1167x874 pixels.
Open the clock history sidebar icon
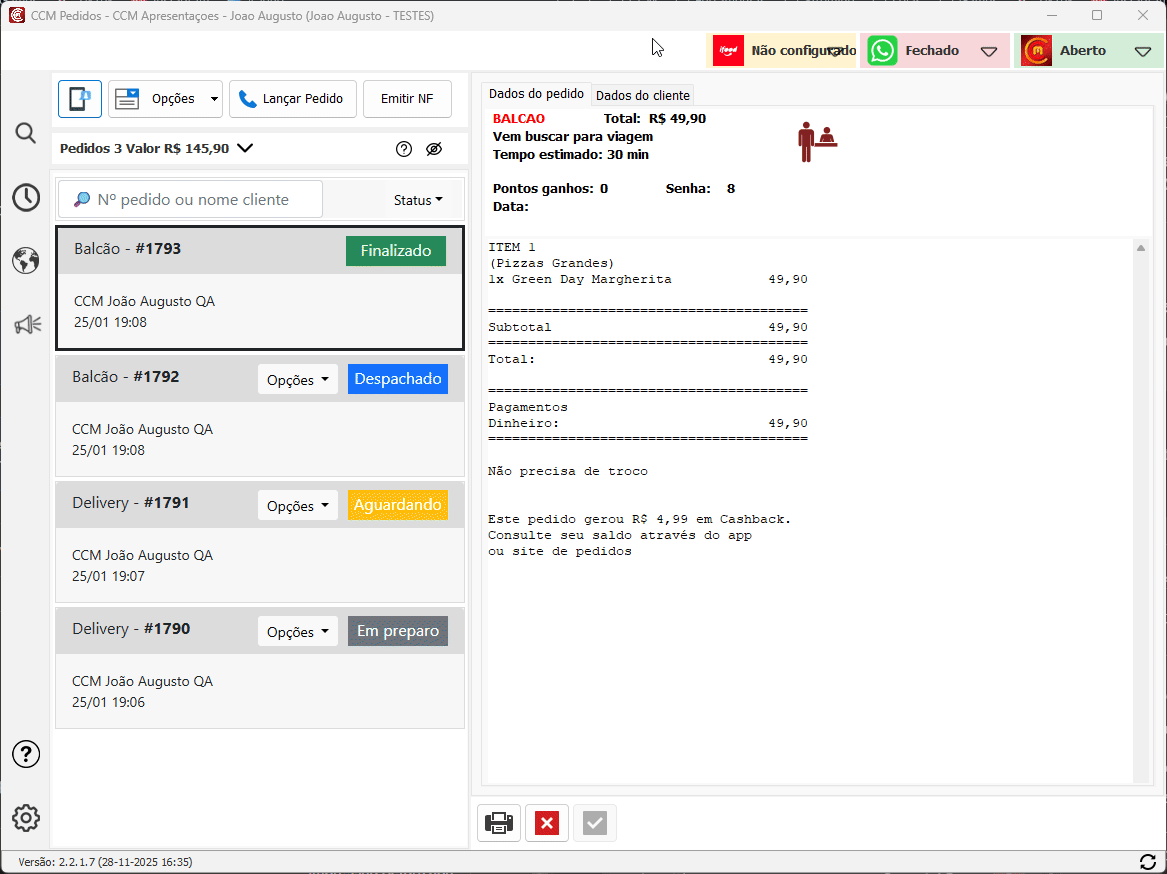point(26,198)
